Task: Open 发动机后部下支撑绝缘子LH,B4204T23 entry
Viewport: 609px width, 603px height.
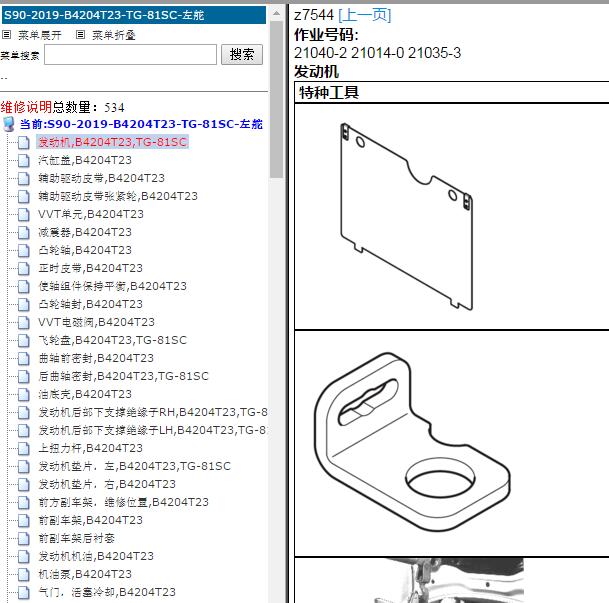Action: click(153, 430)
